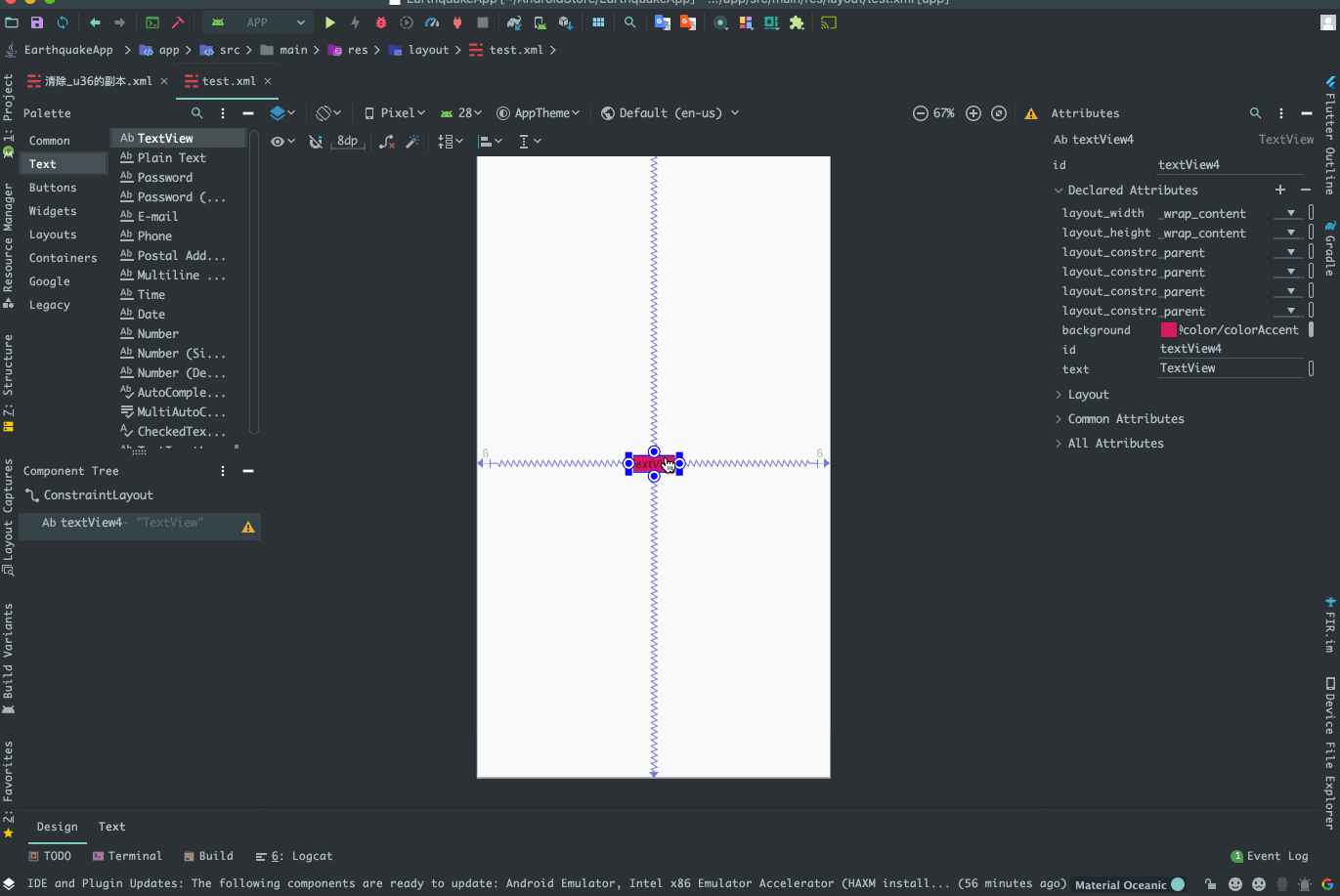This screenshot has height=896, width=1340.
Task: Open the AppTheme dropdown
Action: pos(539,113)
